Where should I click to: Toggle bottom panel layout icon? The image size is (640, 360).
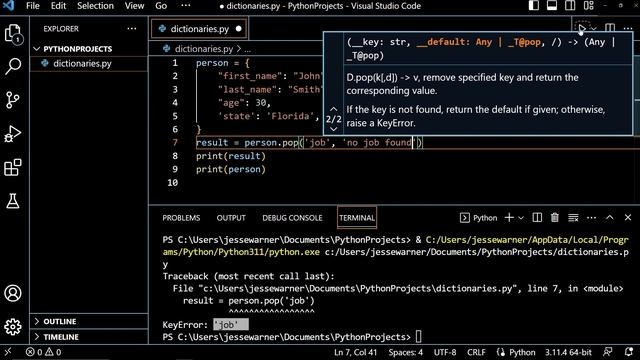click(552, 6)
